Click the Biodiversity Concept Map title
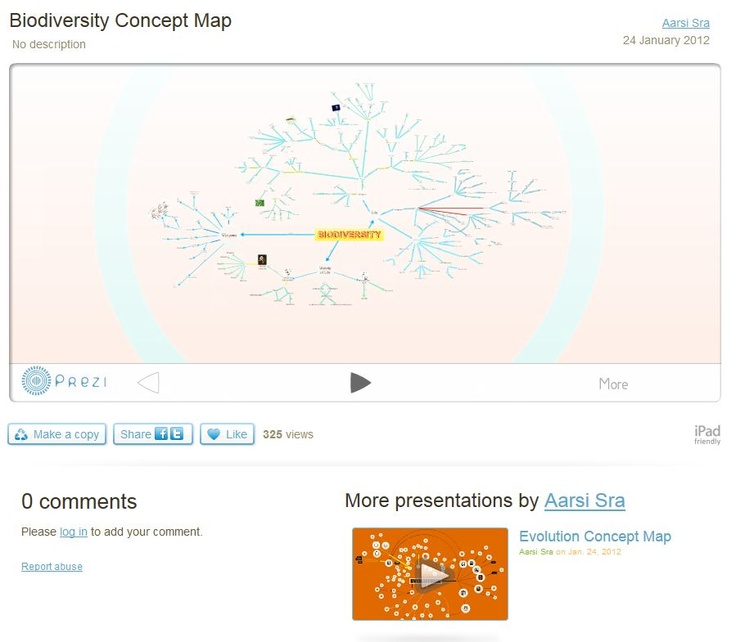The width and height of the screenshot is (736, 642). coord(120,21)
